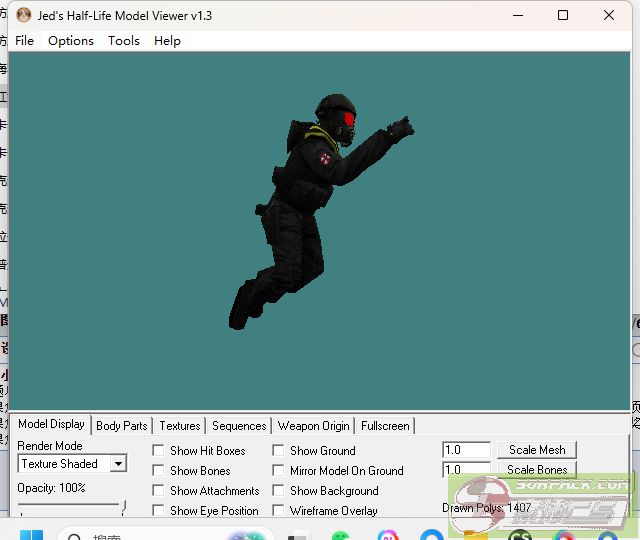
Task: Click the Scale Mesh value input field
Action: click(466, 450)
